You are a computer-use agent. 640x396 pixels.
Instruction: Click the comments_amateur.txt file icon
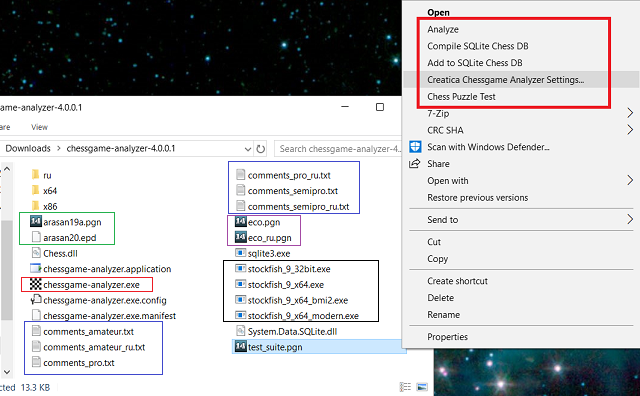36,331
